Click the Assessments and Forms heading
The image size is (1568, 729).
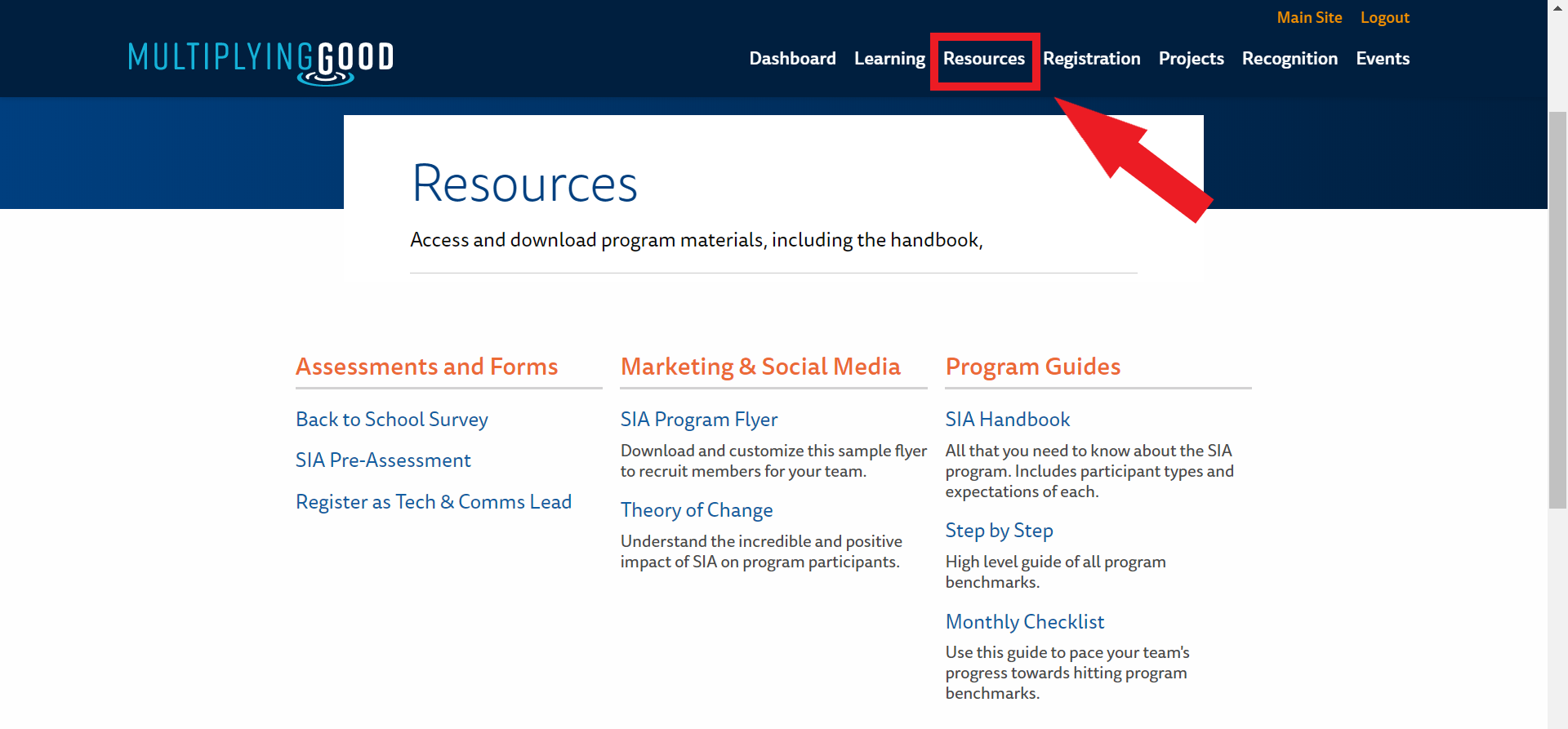tap(427, 367)
